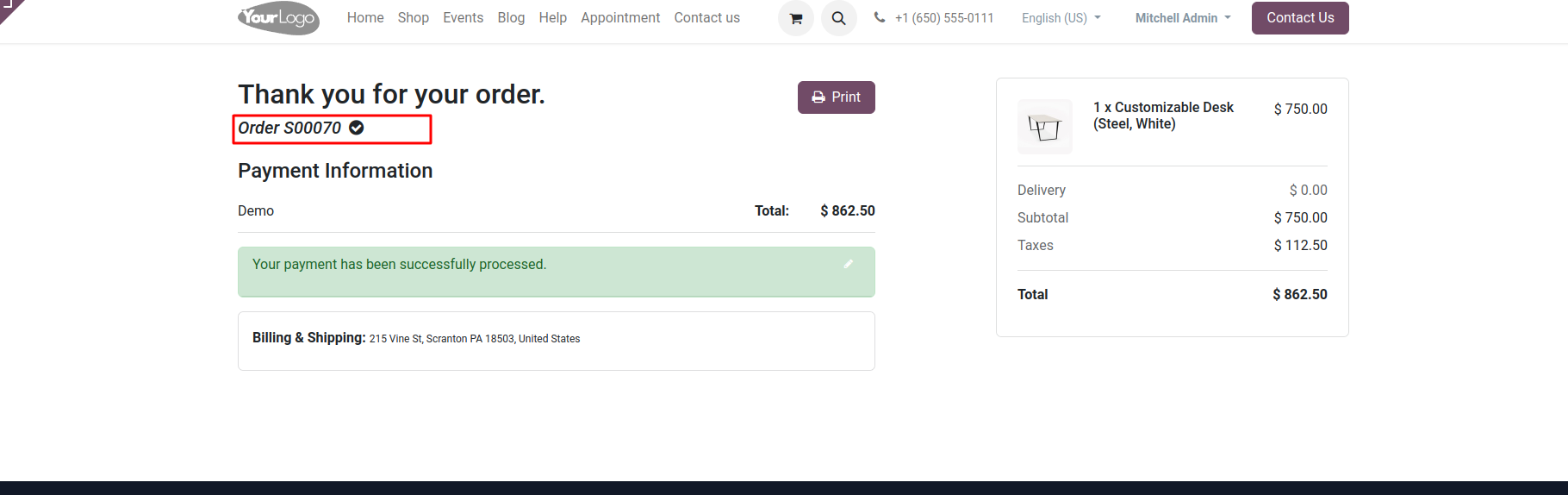This screenshot has height=495, width=1568.
Task: Go to the Shop menu item
Action: coord(414,18)
